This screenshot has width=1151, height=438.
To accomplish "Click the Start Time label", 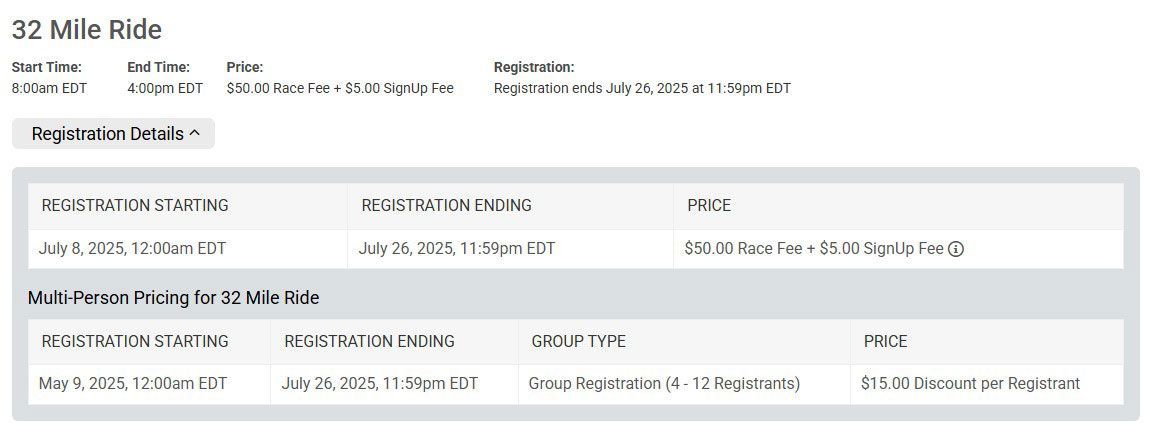I will tap(47, 67).
